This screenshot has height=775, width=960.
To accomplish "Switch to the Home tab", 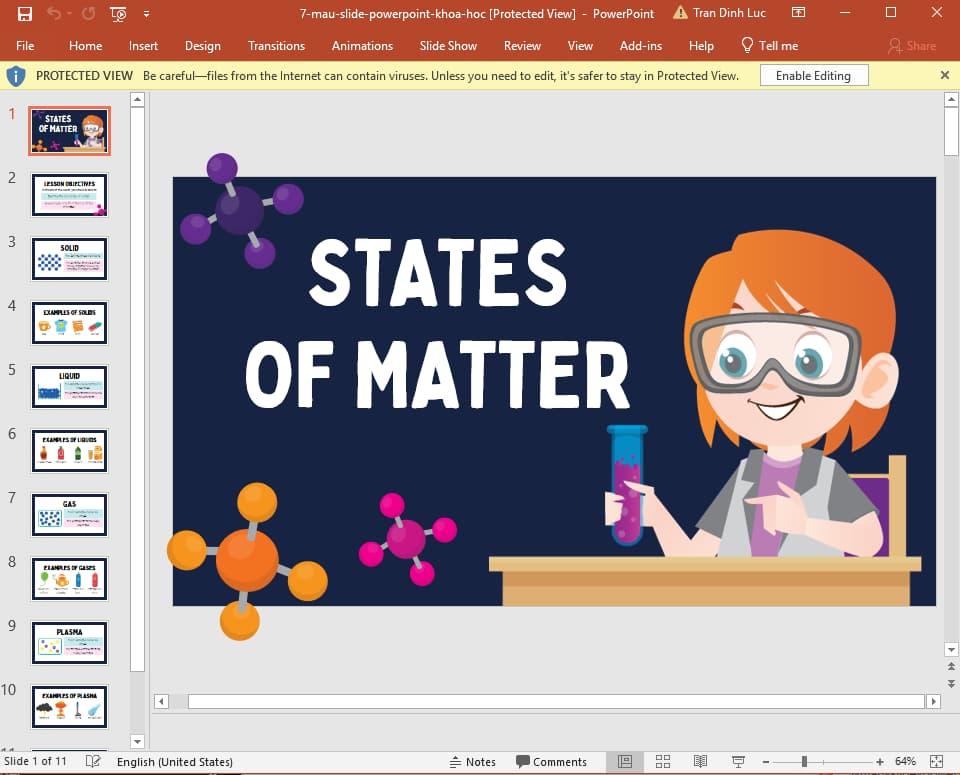I will (x=86, y=45).
